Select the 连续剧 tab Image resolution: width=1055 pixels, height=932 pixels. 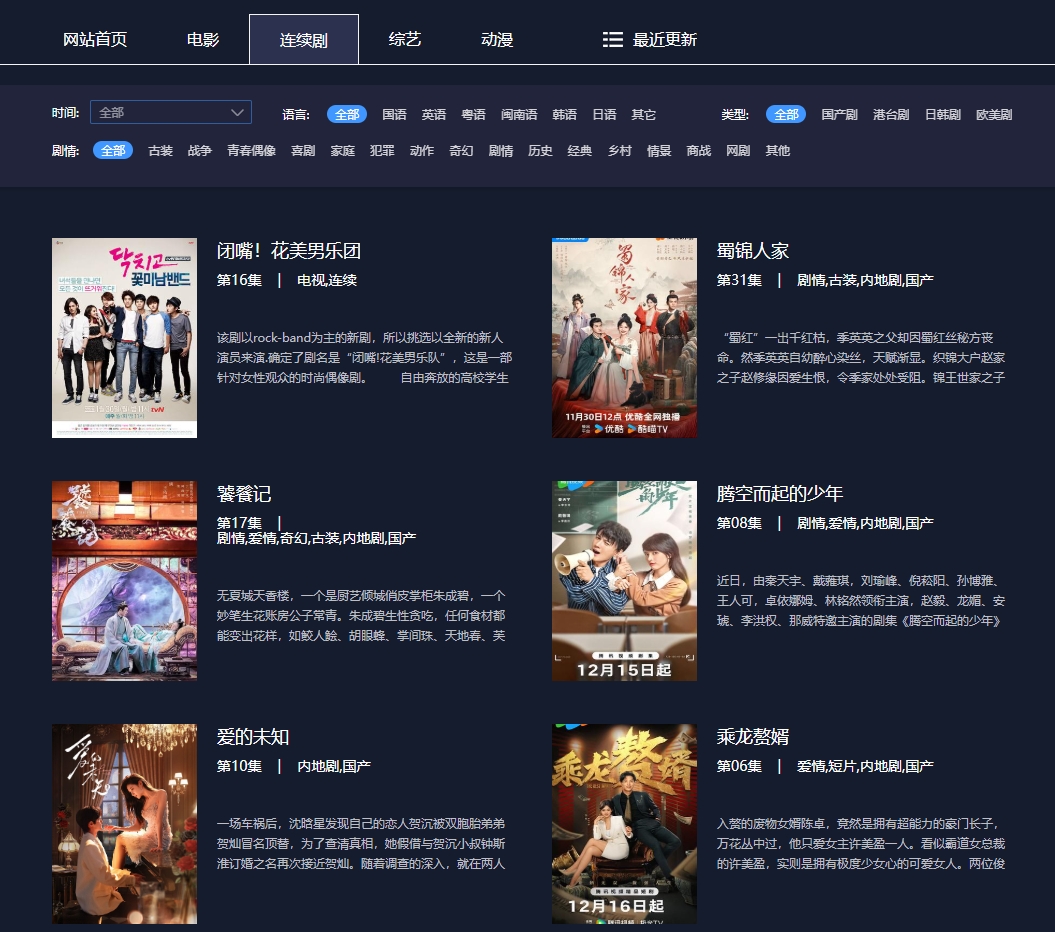click(303, 40)
